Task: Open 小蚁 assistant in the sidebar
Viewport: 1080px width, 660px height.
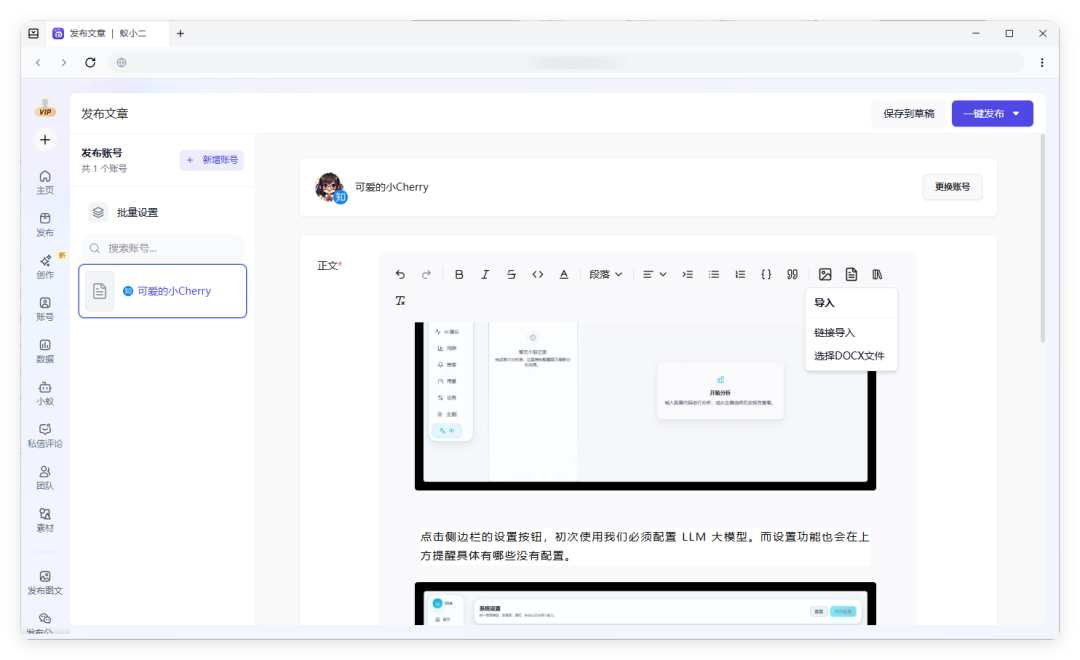Action: (45, 393)
